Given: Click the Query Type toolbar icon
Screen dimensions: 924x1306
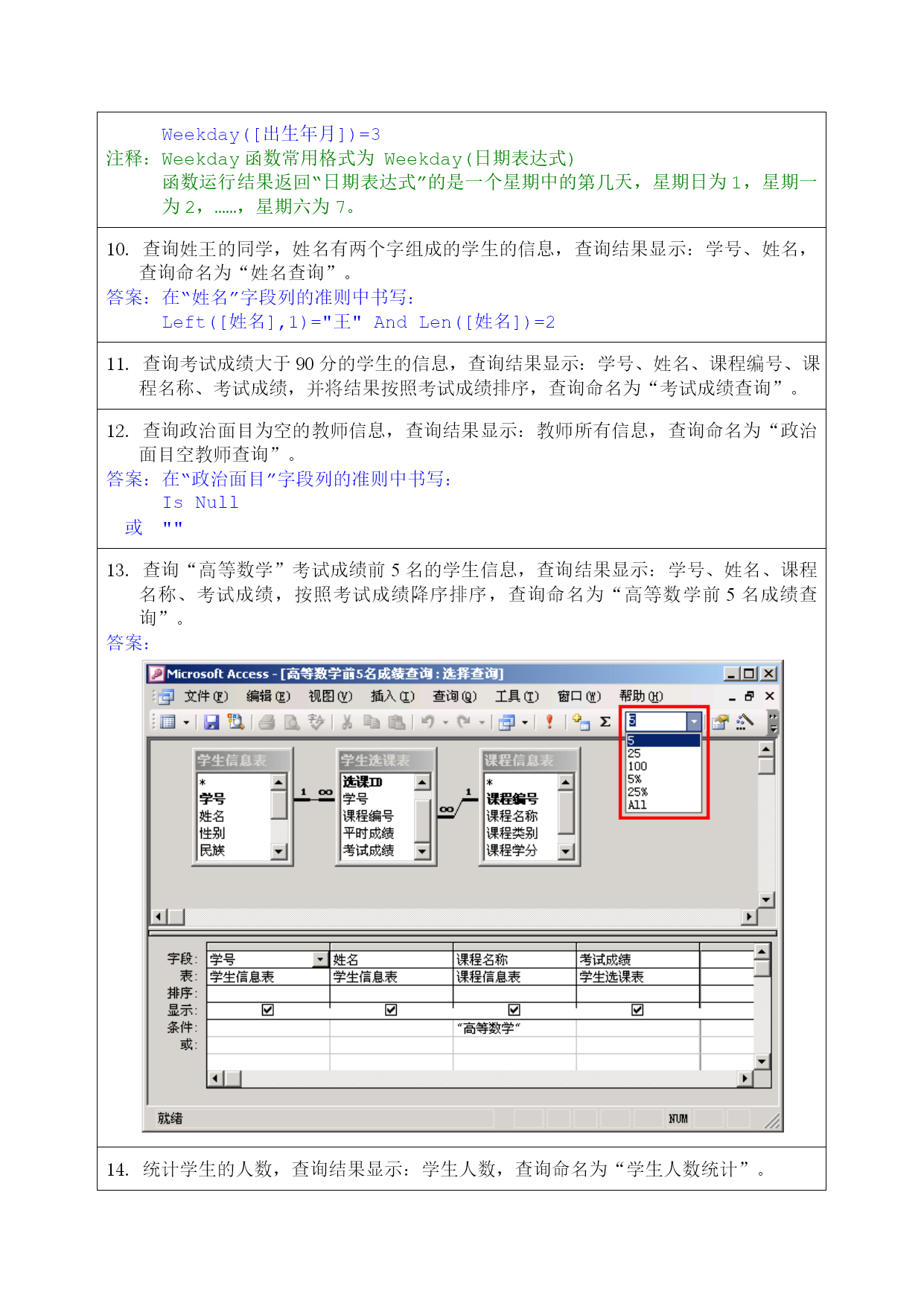Looking at the screenshot, I should (x=507, y=722).
